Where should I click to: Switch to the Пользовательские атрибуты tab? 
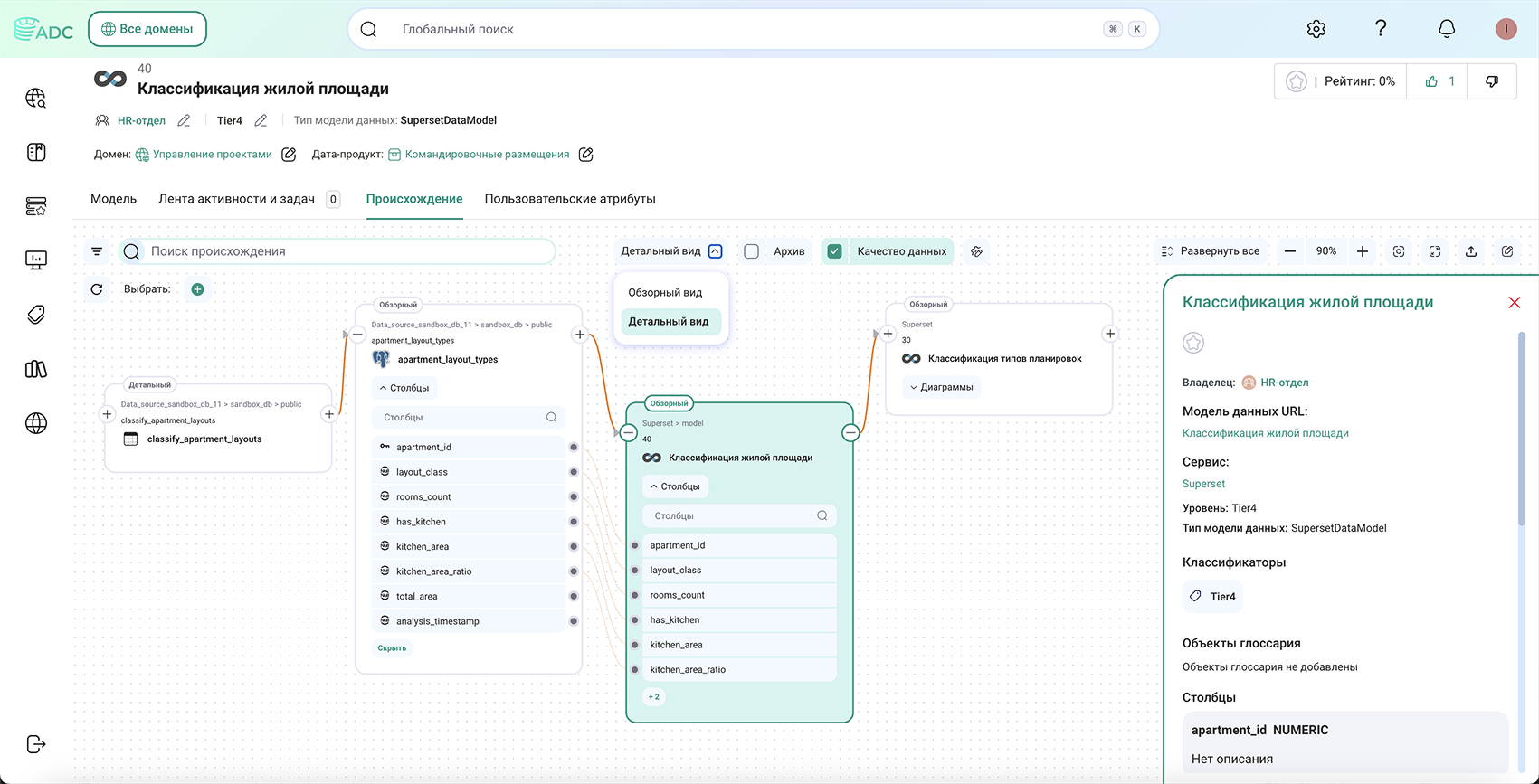tap(570, 199)
